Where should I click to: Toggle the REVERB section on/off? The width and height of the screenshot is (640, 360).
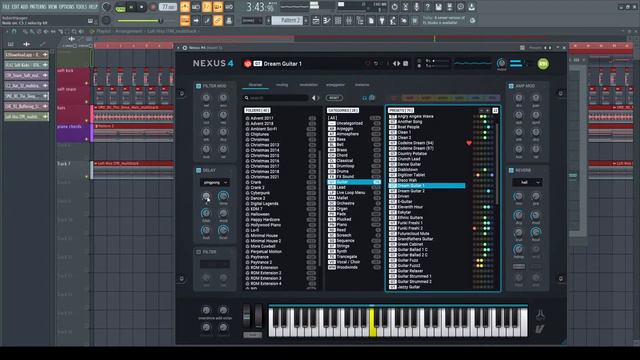[x=511, y=170]
